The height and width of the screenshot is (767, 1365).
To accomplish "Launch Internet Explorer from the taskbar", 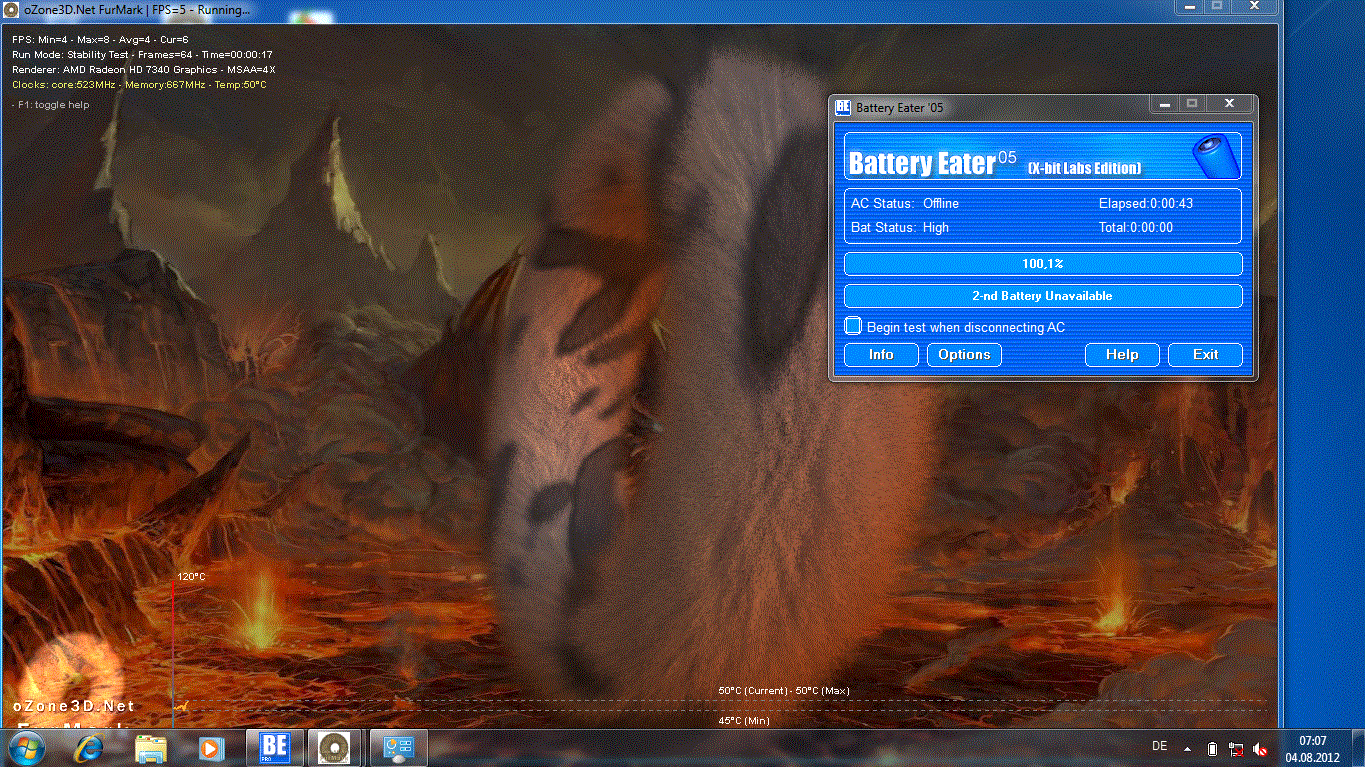I will tap(90, 747).
